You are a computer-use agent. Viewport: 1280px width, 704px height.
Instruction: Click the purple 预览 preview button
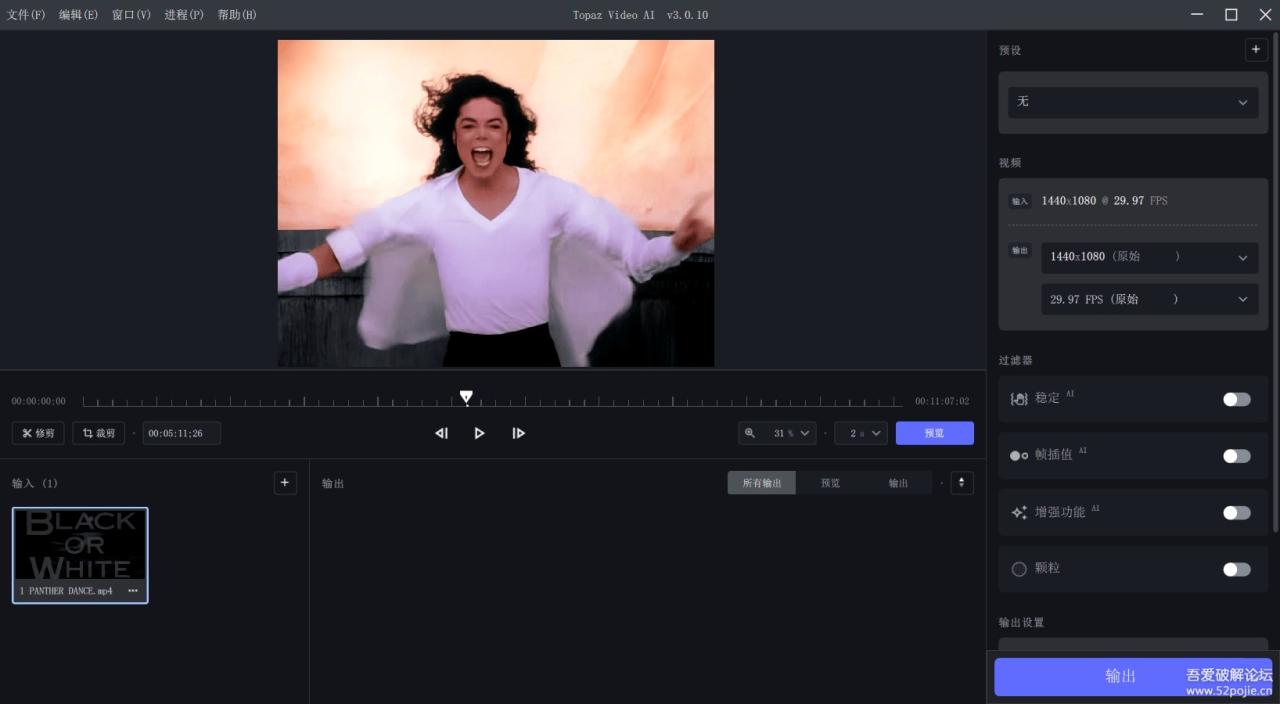click(x=934, y=433)
